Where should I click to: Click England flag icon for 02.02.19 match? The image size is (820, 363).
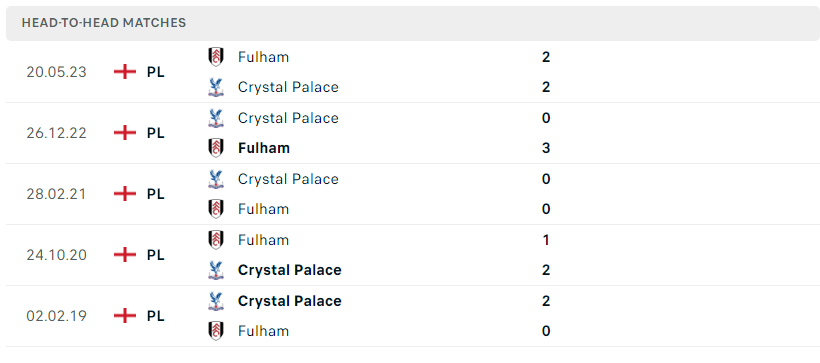pyautogui.click(x=125, y=316)
